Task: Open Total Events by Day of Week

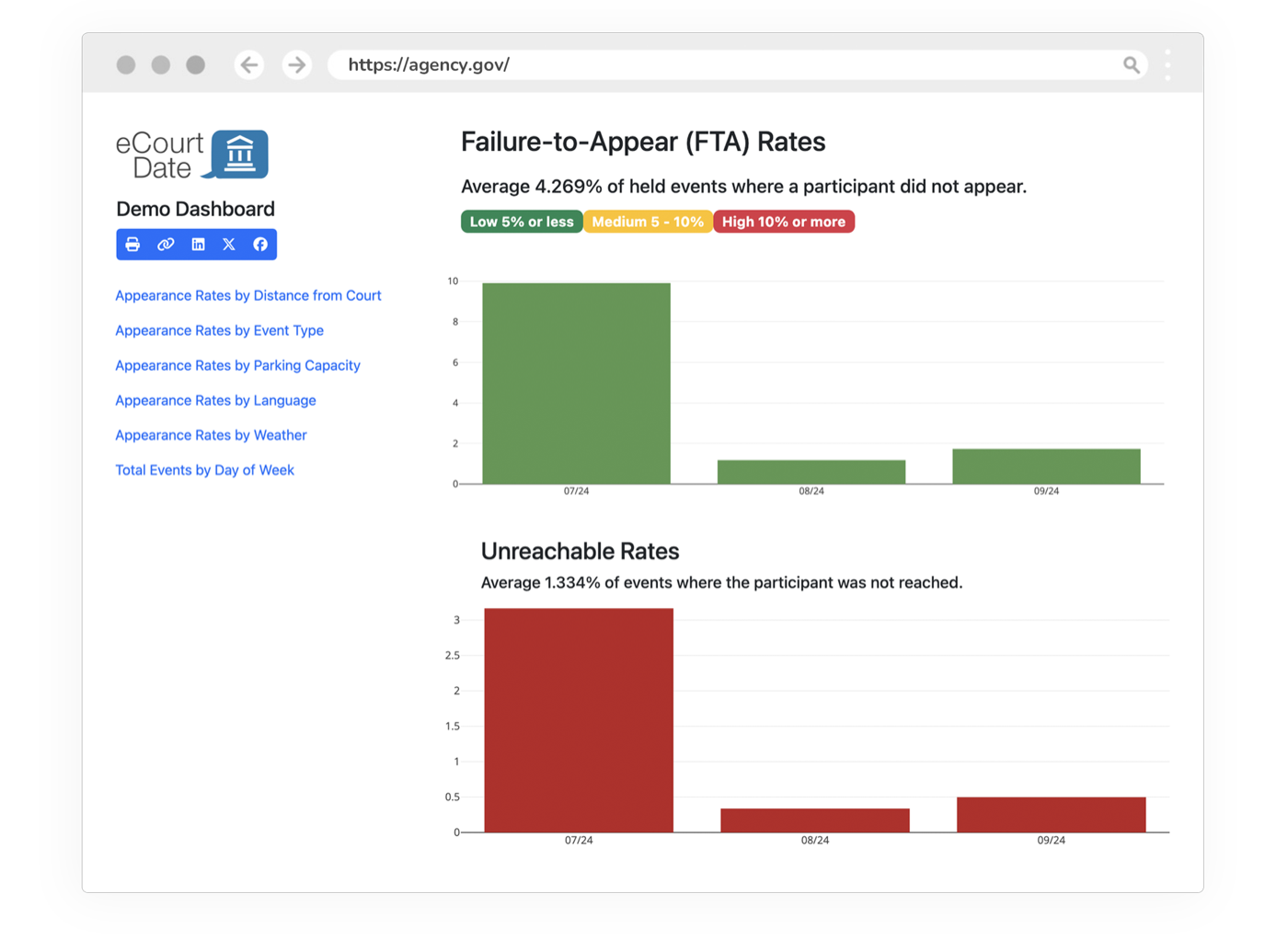Action: pyautogui.click(x=204, y=470)
